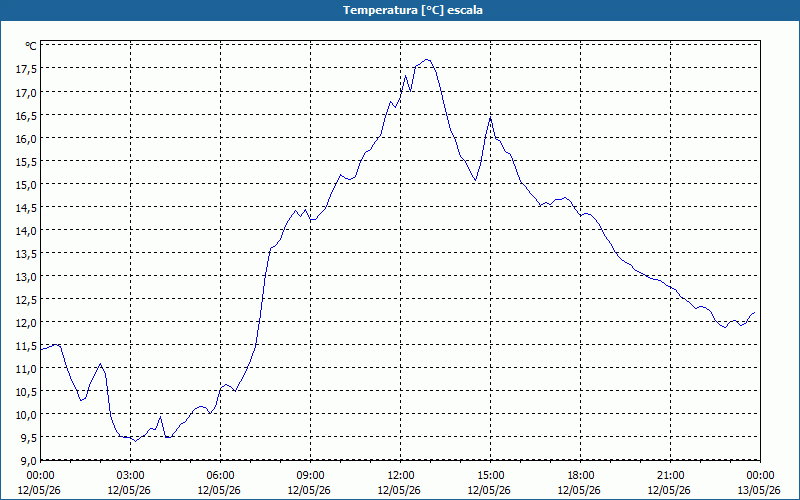Click the 12/05/26 date under 12:00
Screen dimensions: 800x500
[x=399, y=490]
